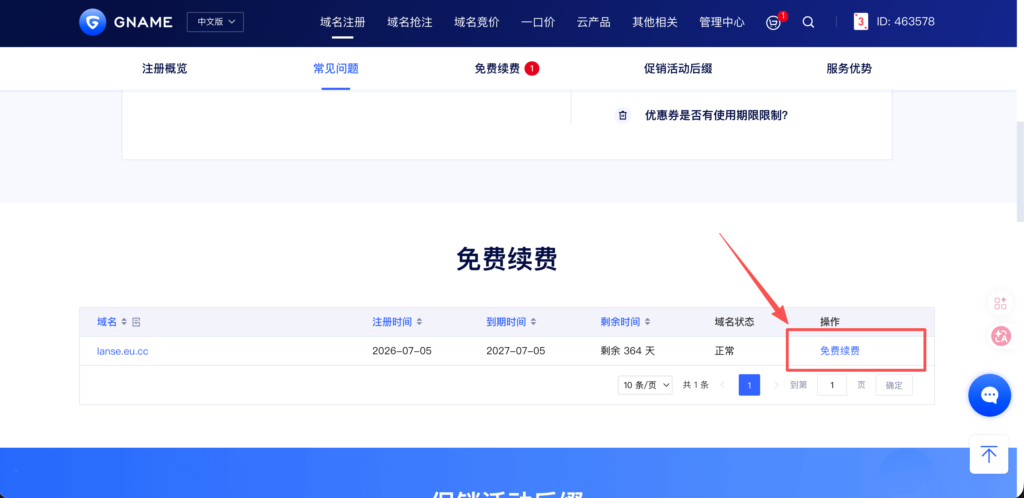Switch to the 免费续费 tab

[x=497, y=69]
